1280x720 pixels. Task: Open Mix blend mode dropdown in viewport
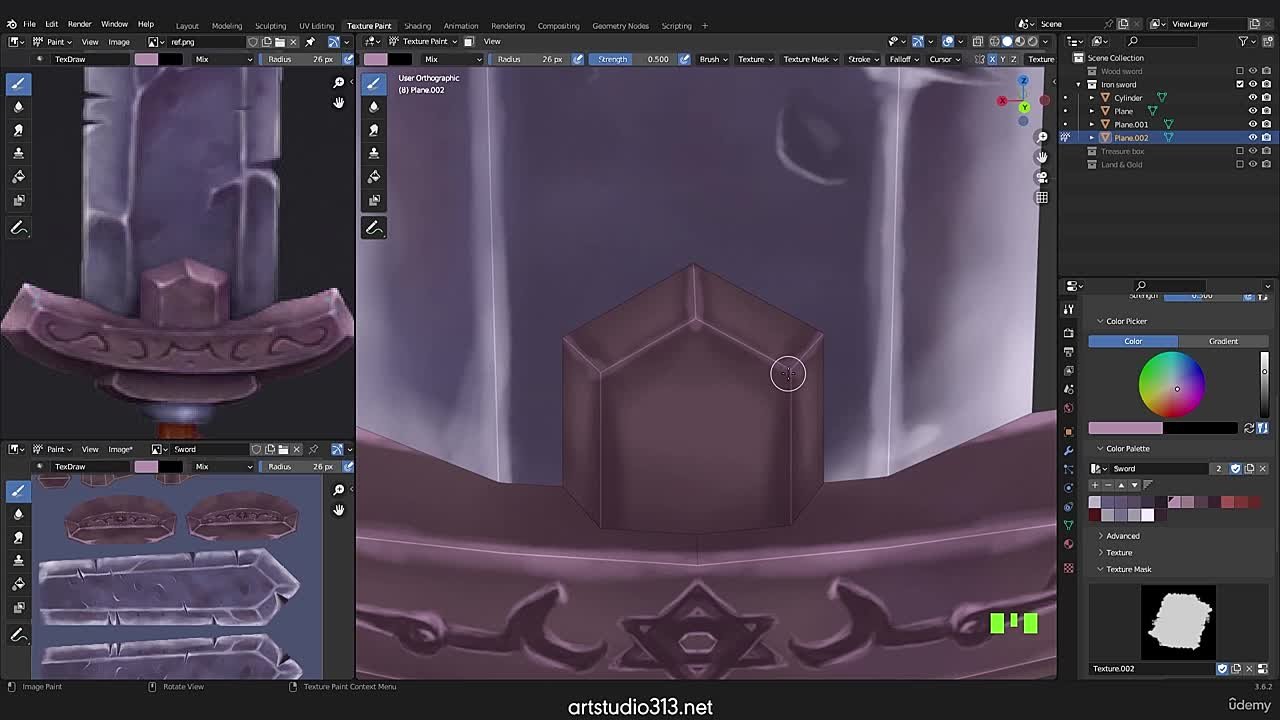pos(452,59)
